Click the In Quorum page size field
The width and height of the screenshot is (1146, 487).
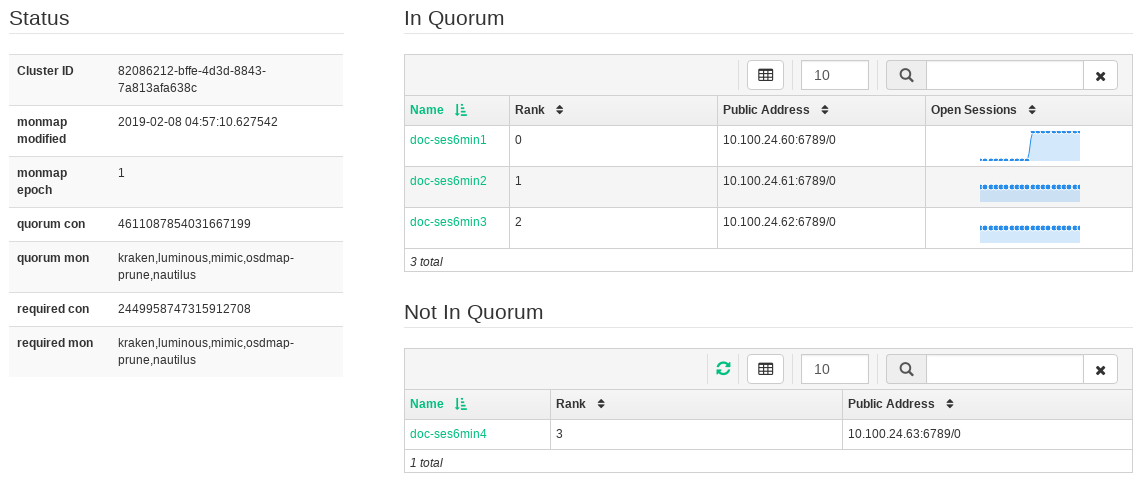pos(834,75)
